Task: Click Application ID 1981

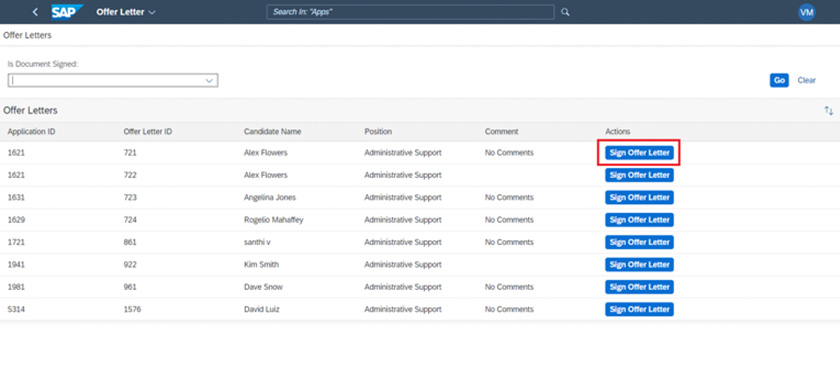Action: tap(16, 287)
